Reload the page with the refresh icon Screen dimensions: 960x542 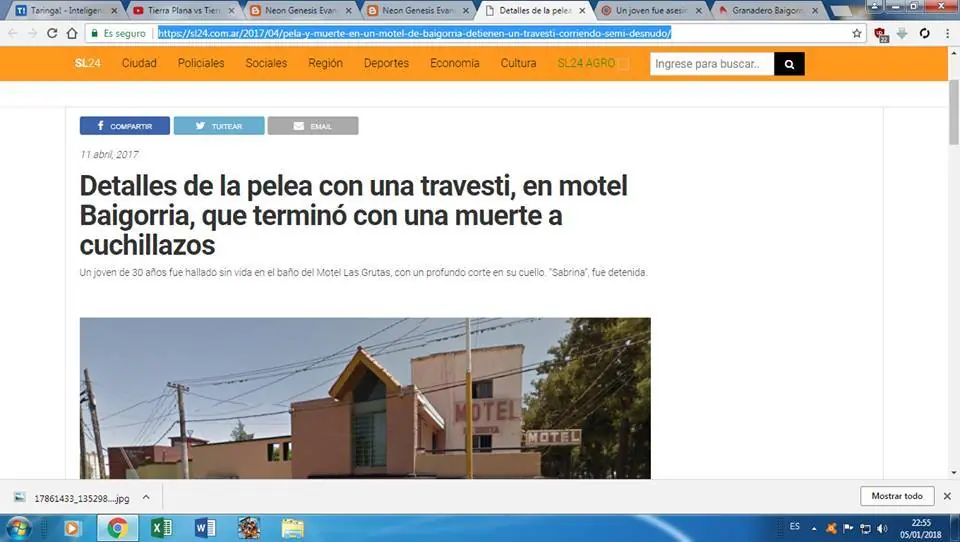(x=52, y=33)
